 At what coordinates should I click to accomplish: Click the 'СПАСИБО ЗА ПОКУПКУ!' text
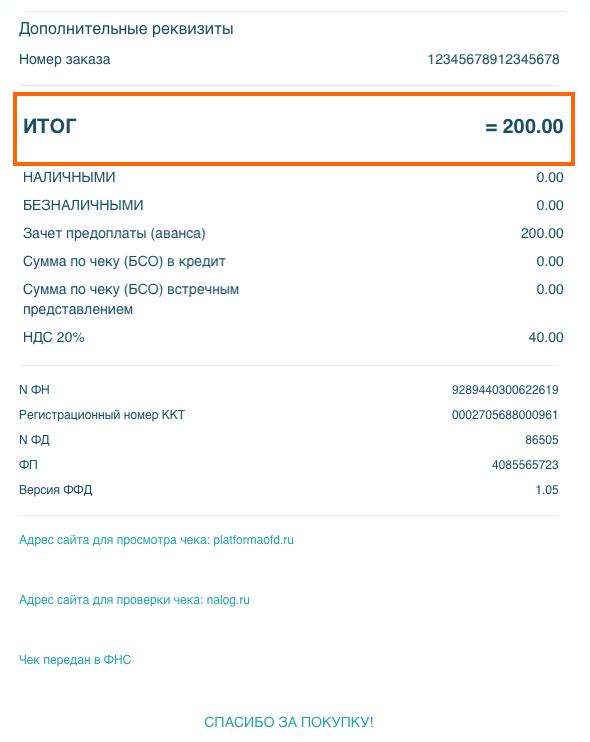[x=289, y=722]
